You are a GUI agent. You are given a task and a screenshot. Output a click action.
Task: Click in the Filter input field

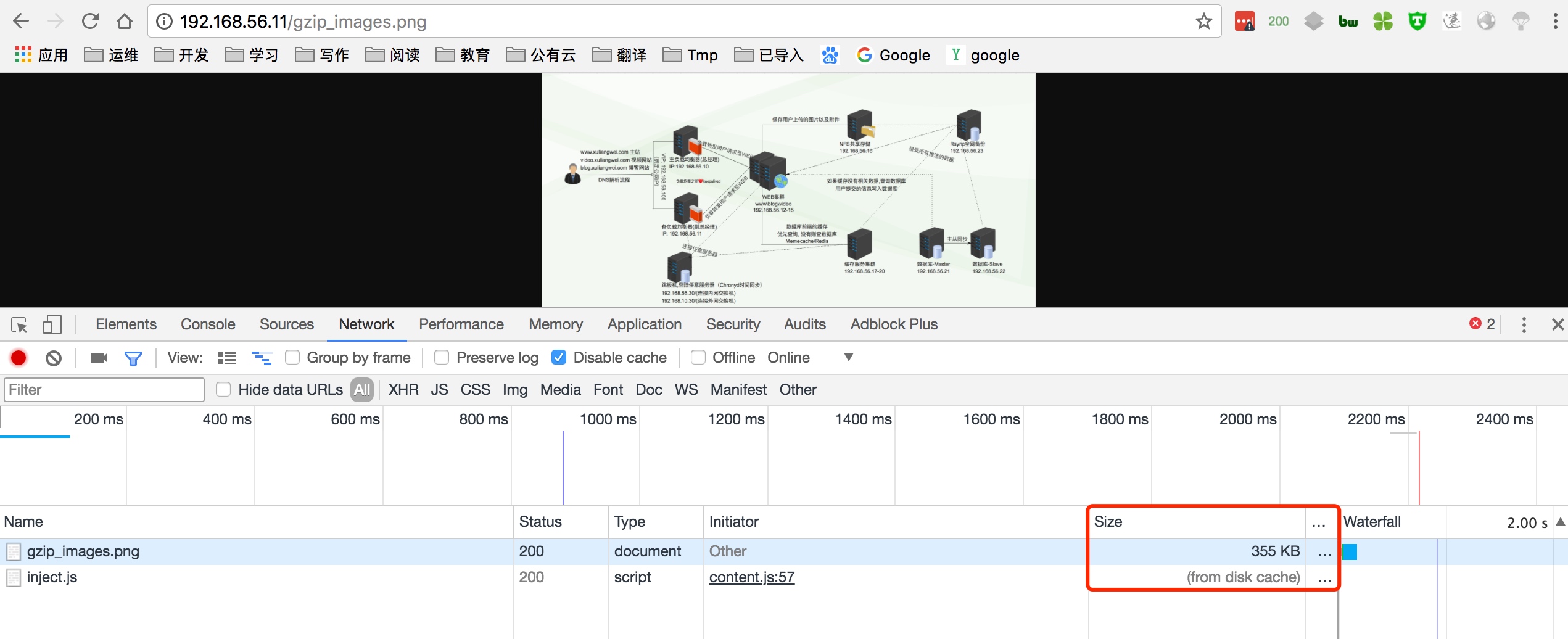point(104,390)
